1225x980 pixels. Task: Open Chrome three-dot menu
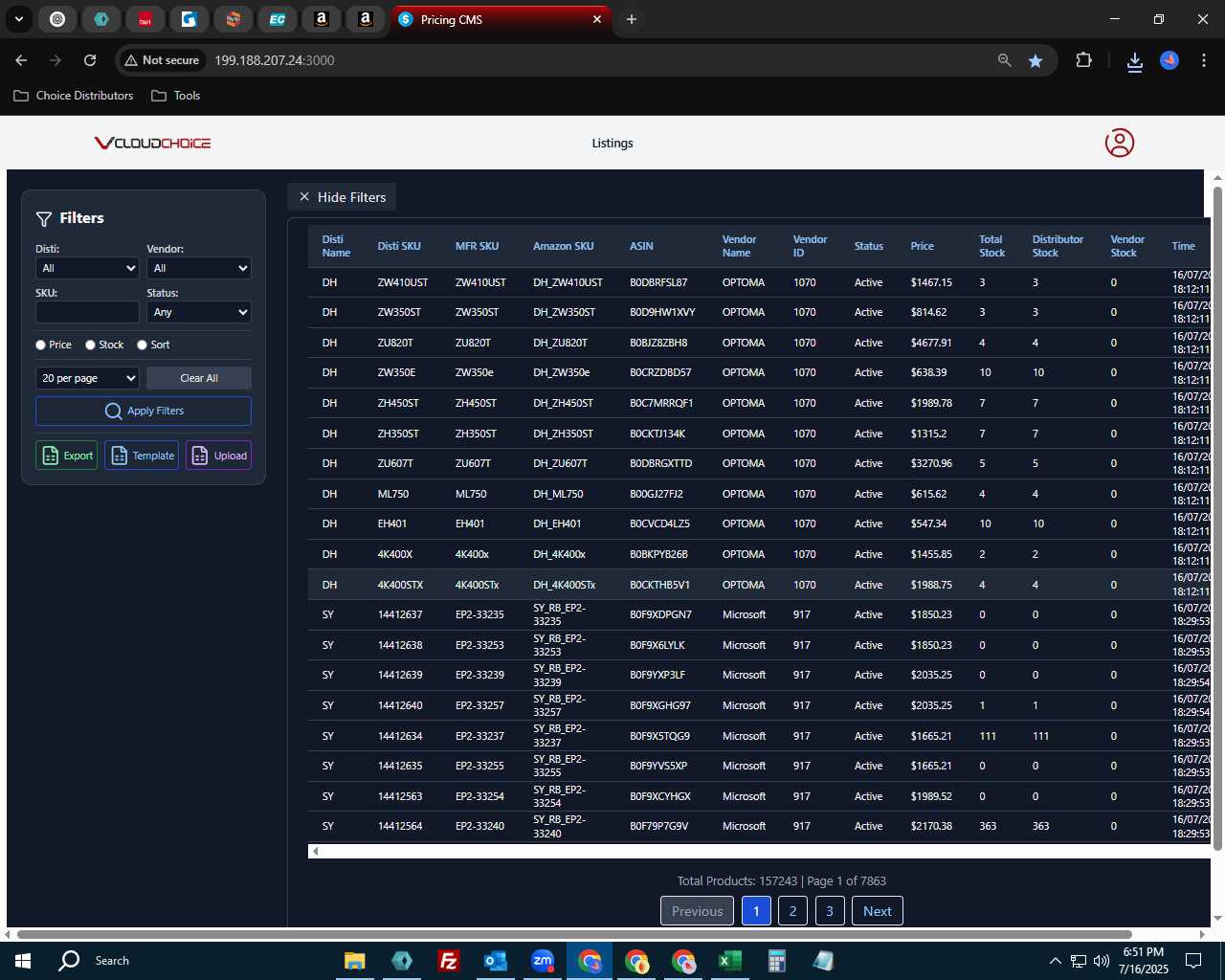pos(1203,60)
